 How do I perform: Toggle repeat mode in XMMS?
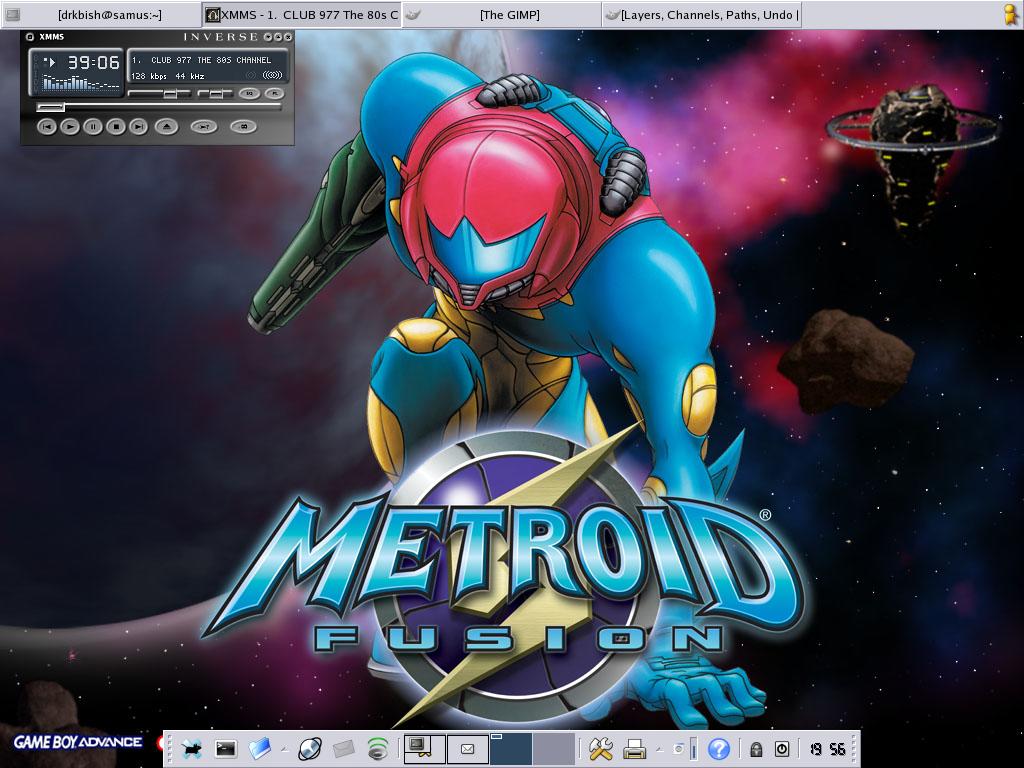[244, 127]
